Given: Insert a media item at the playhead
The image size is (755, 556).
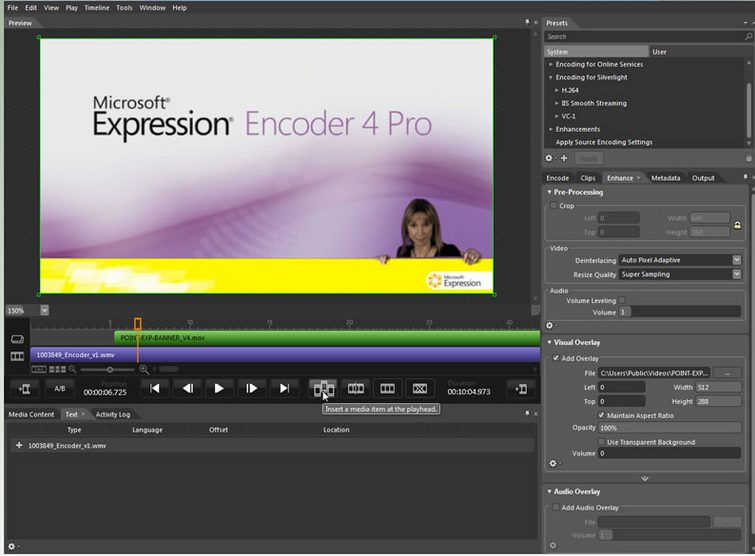Looking at the screenshot, I should point(322,388).
